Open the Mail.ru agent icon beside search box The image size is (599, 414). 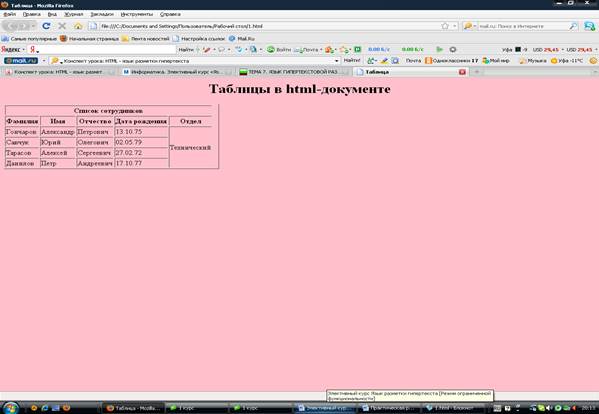point(589,26)
